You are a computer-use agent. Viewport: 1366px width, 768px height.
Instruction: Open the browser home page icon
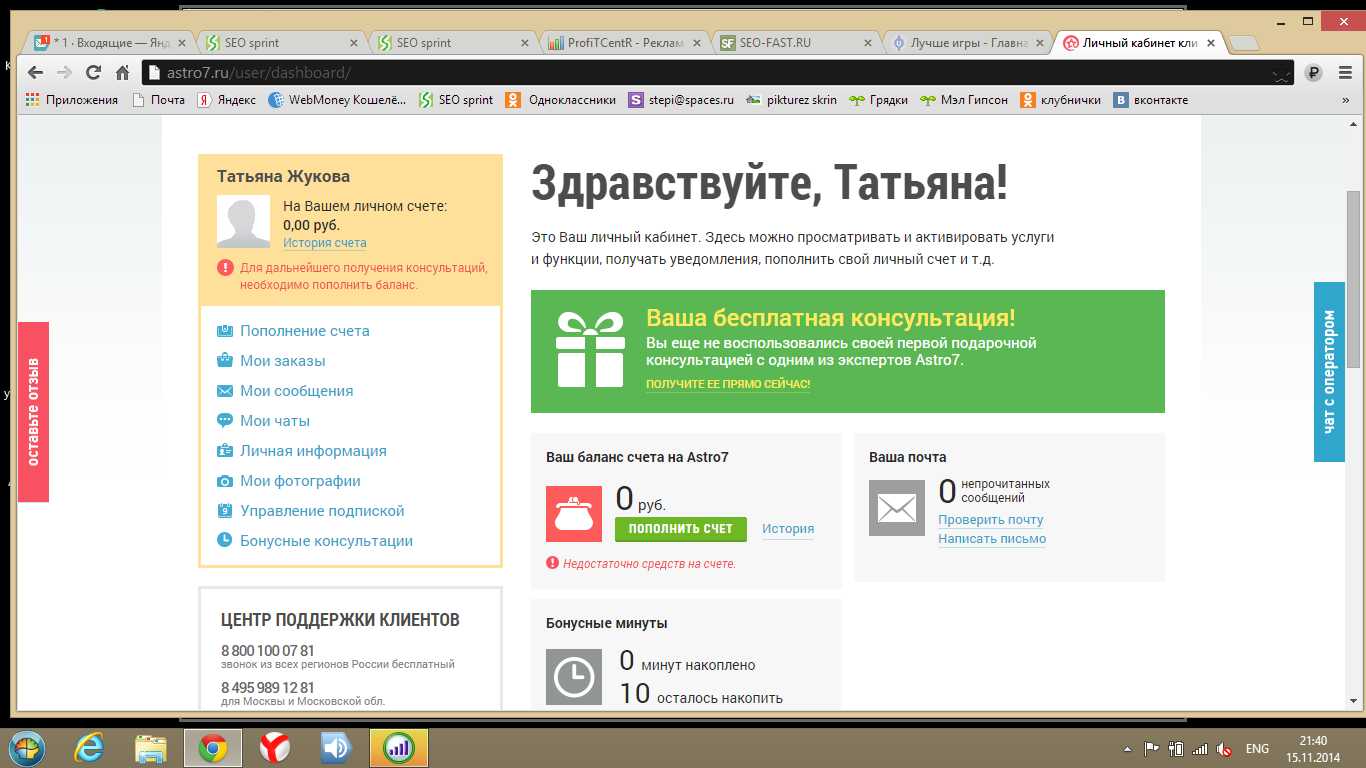[x=122, y=72]
